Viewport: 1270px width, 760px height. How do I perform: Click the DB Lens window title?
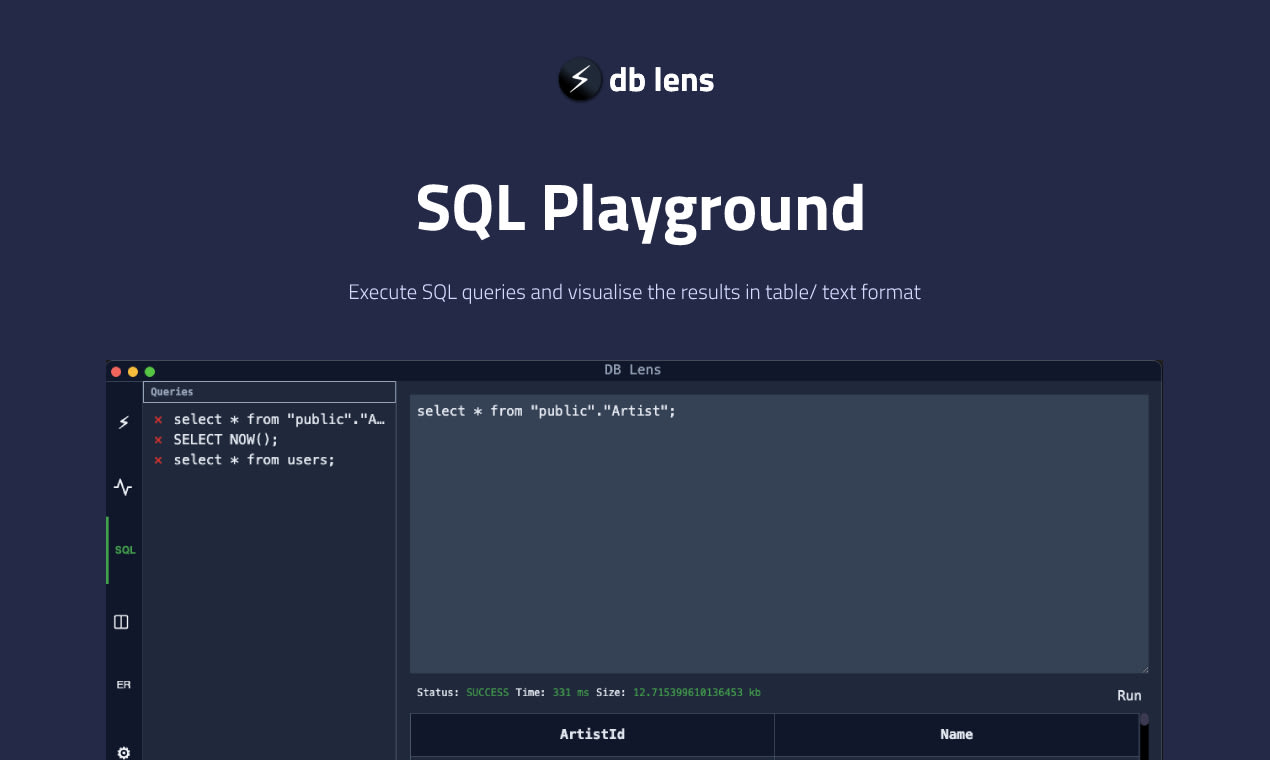[x=633, y=370]
